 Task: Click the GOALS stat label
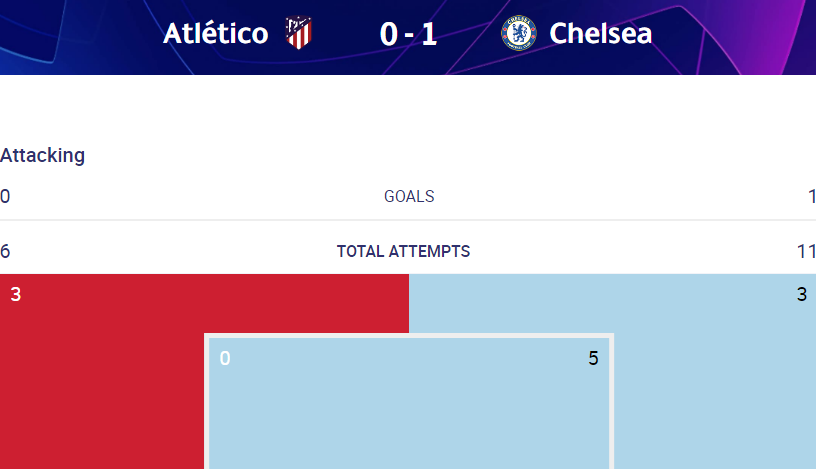409,196
